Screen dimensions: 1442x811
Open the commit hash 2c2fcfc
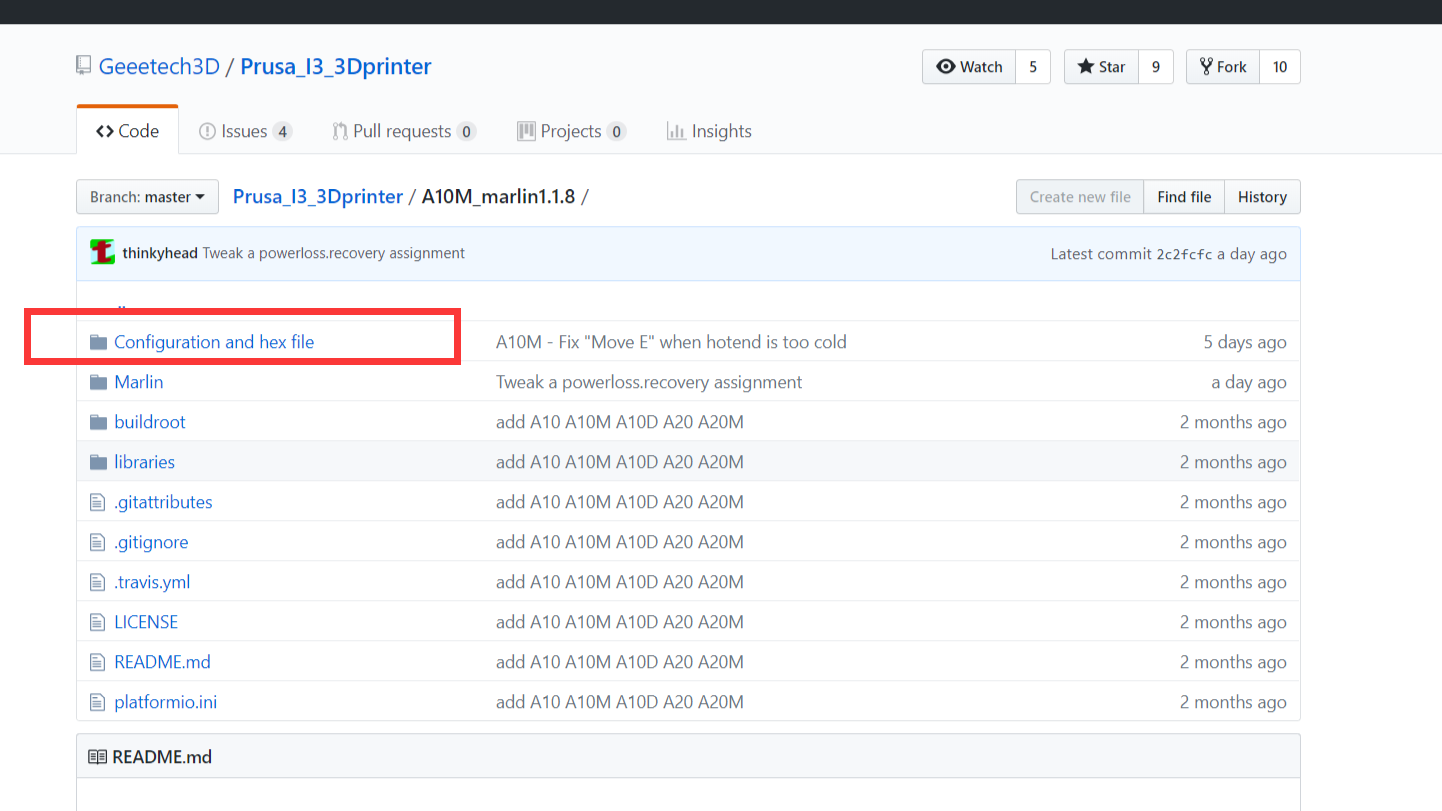pos(1184,254)
